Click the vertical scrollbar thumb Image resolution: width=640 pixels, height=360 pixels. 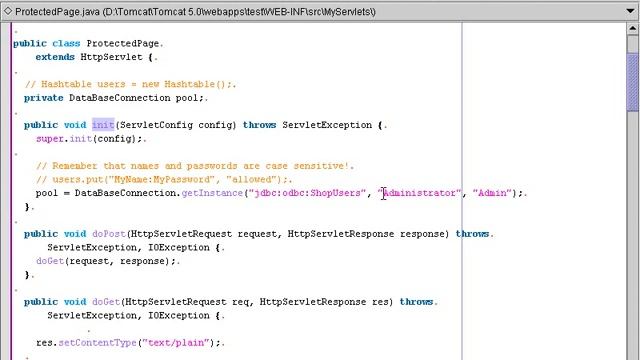click(633, 82)
